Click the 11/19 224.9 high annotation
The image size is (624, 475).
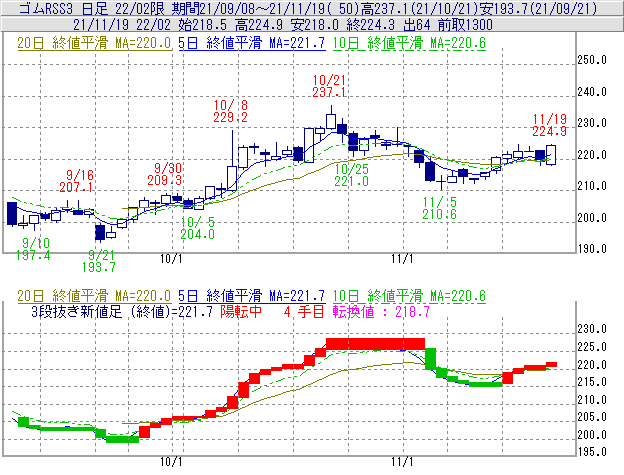point(549,125)
